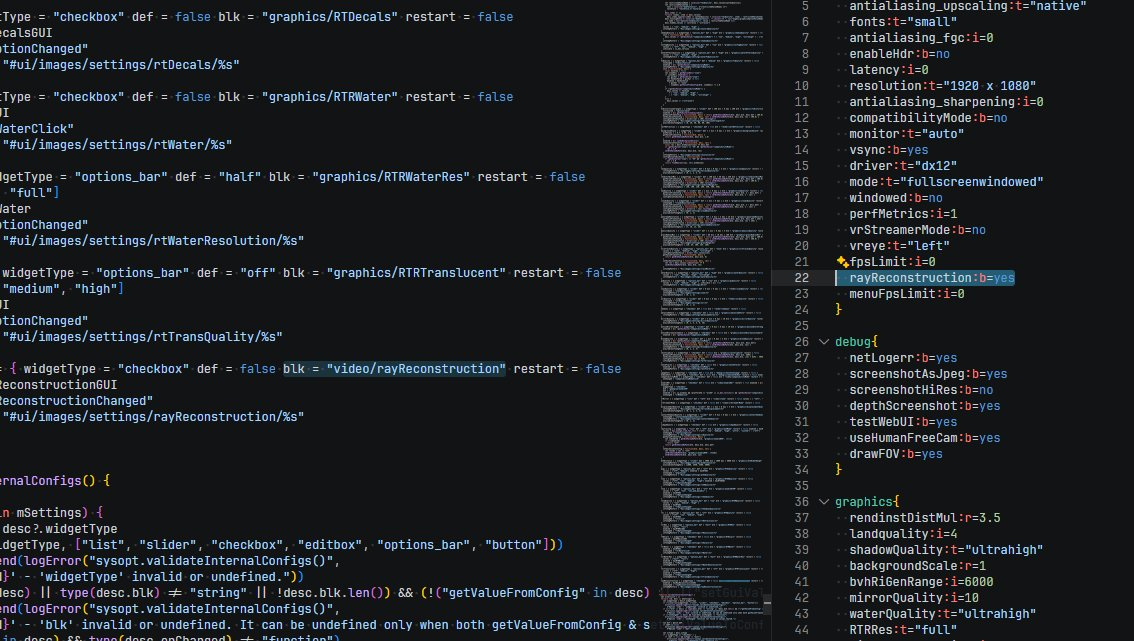1134x641 pixels.
Task: Click the "options_bar" string in widget list
Action: 423,545
